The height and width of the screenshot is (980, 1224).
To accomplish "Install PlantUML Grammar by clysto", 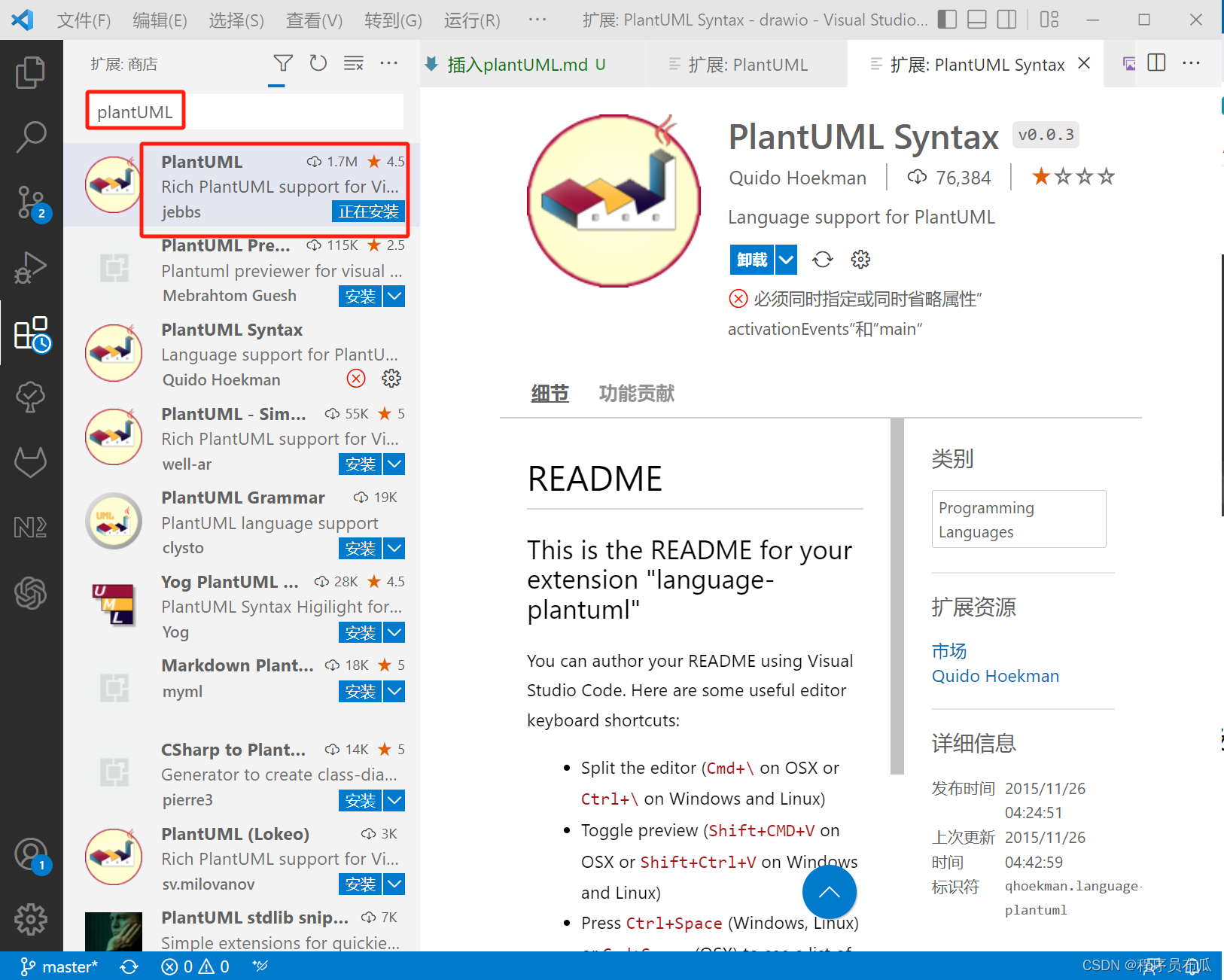I will [x=360, y=549].
